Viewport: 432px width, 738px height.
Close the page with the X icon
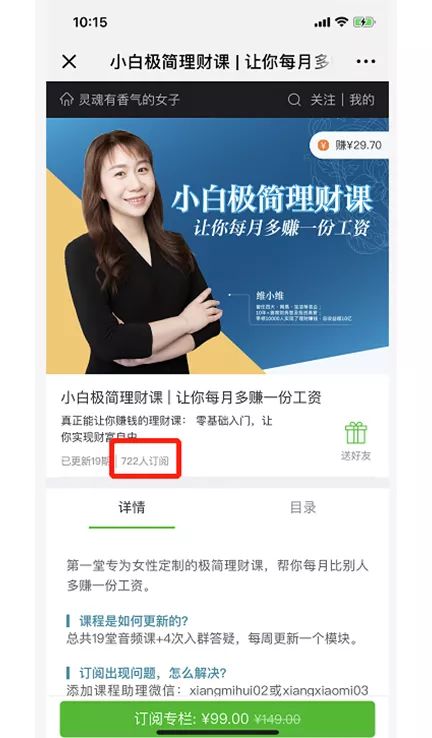(69, 62)
